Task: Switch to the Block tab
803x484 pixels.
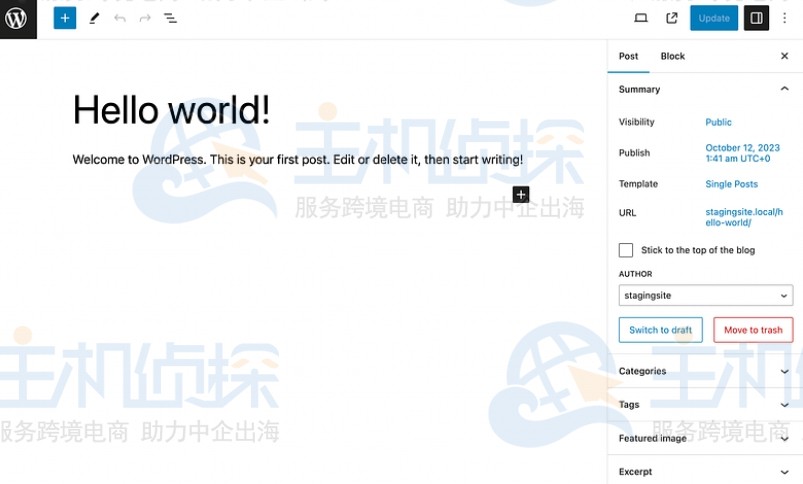Action: [x=673, y=56]
